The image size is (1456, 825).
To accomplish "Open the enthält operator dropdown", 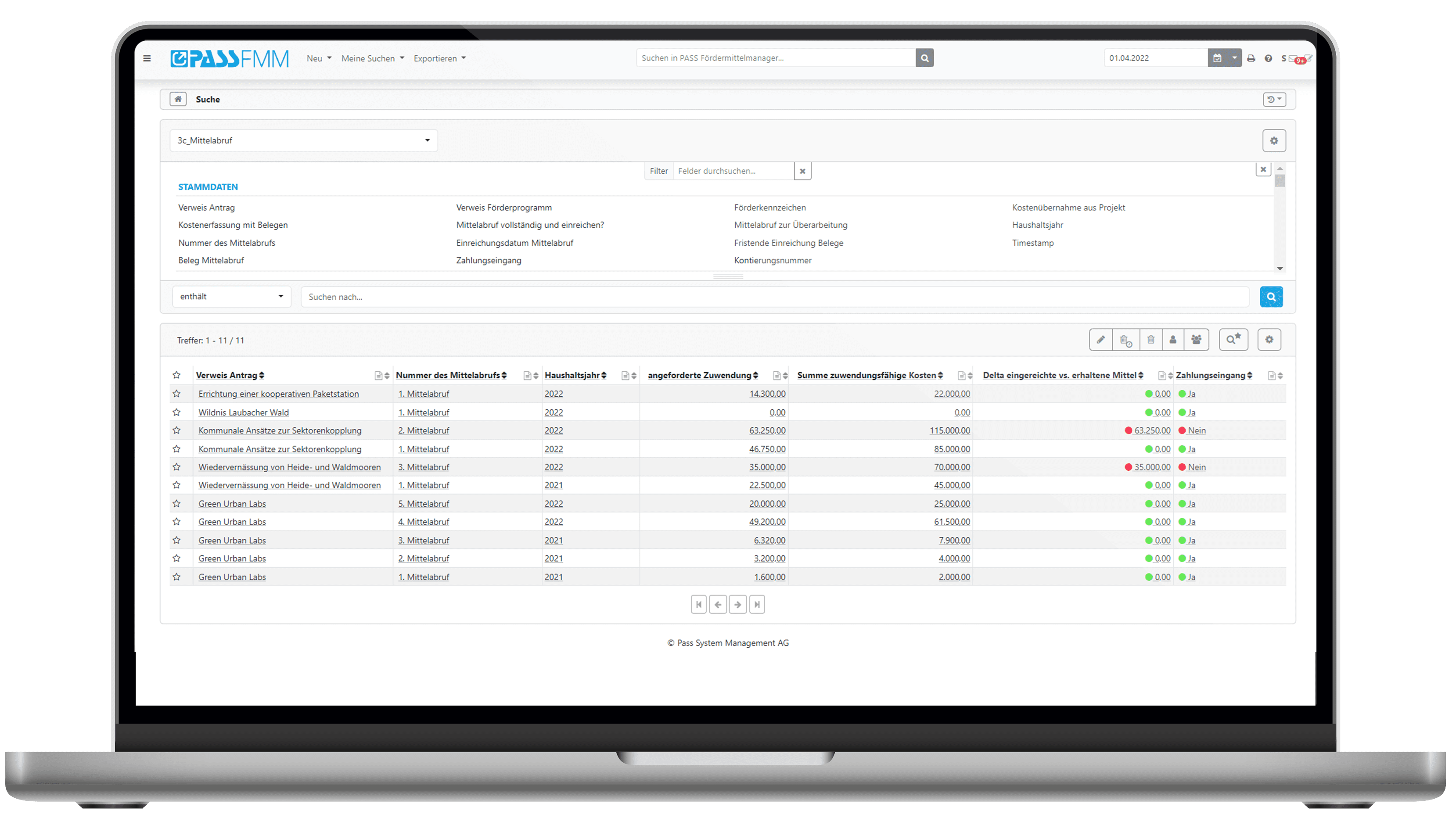I will point(232,297).
